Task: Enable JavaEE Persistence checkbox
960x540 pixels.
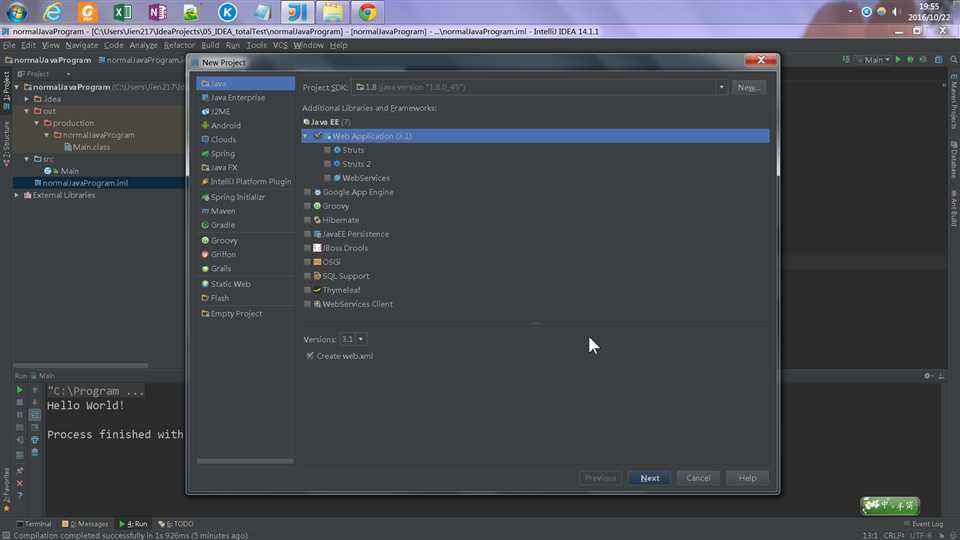Action: pos(307,234)
